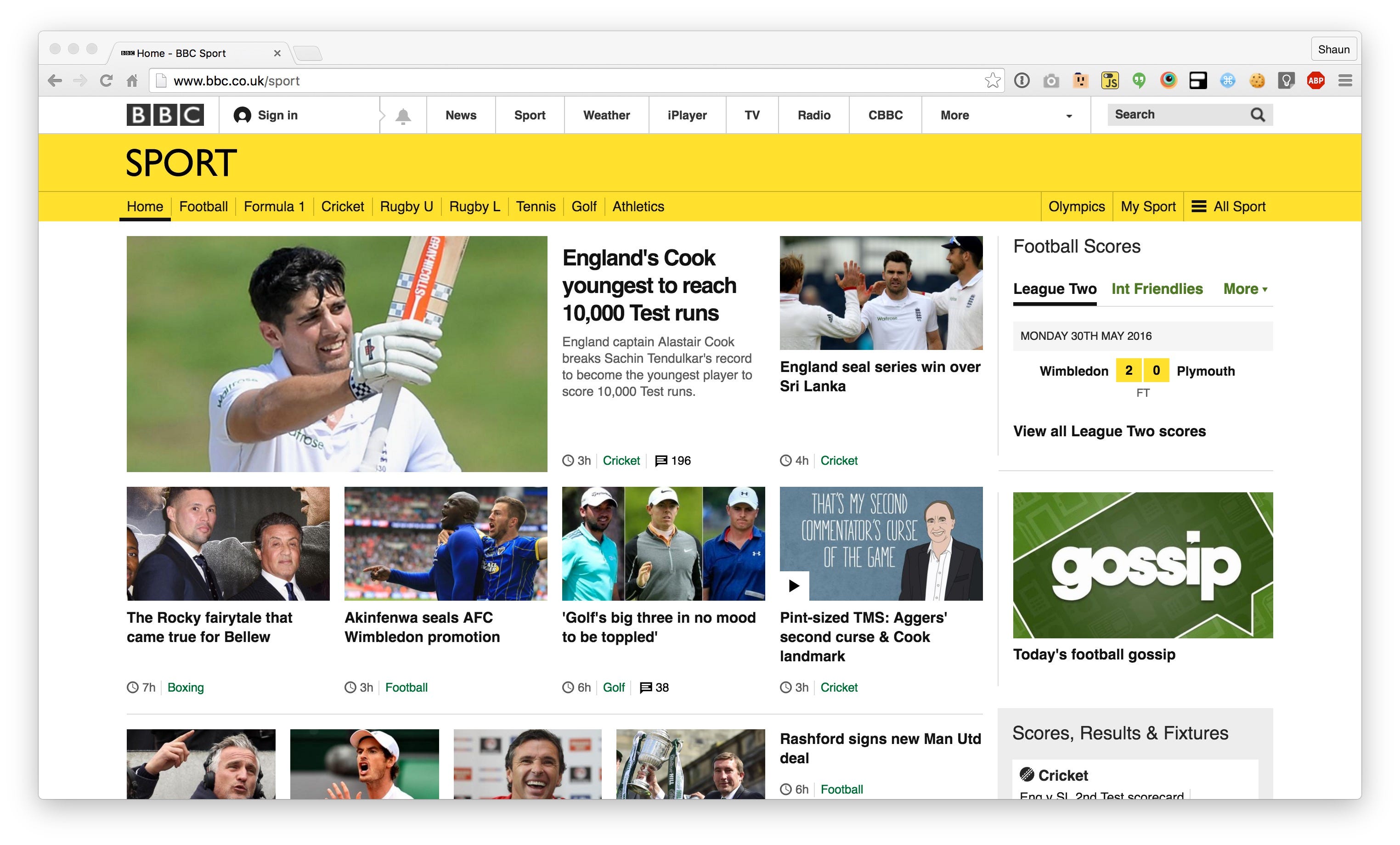Screen dimensions: 1400x845
Task: Open England seal series win article
Action: point(880,377)
